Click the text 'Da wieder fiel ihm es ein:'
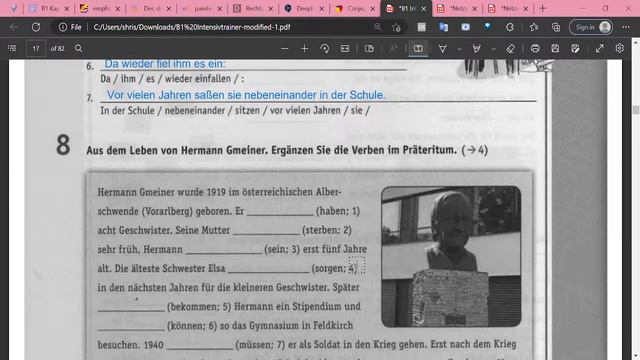This screenshot has width=640, height=360. [165, 64]
